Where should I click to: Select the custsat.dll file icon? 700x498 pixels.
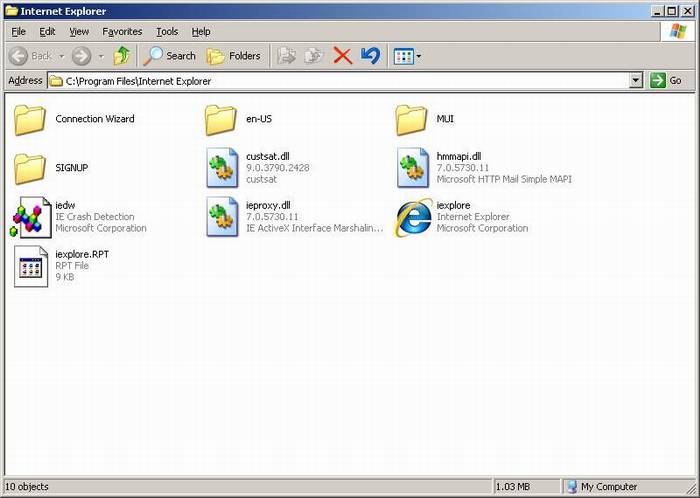(222, 168)
